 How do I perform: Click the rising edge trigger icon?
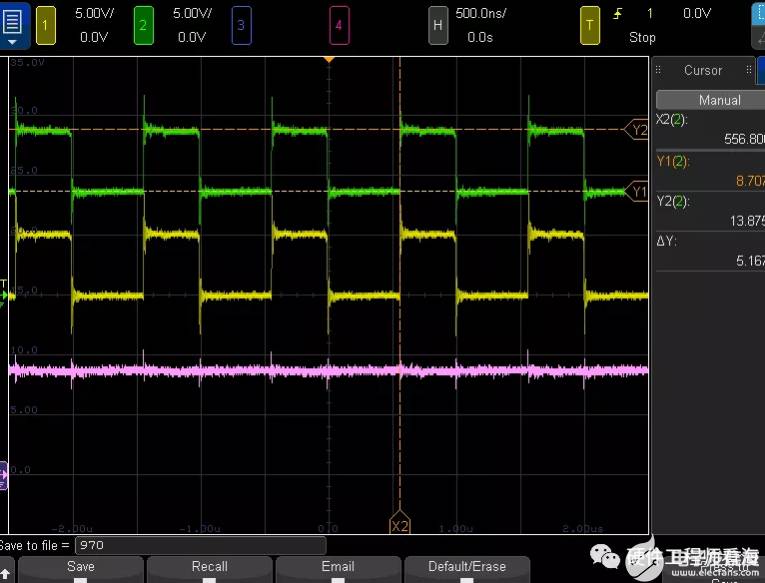(618, 14)
